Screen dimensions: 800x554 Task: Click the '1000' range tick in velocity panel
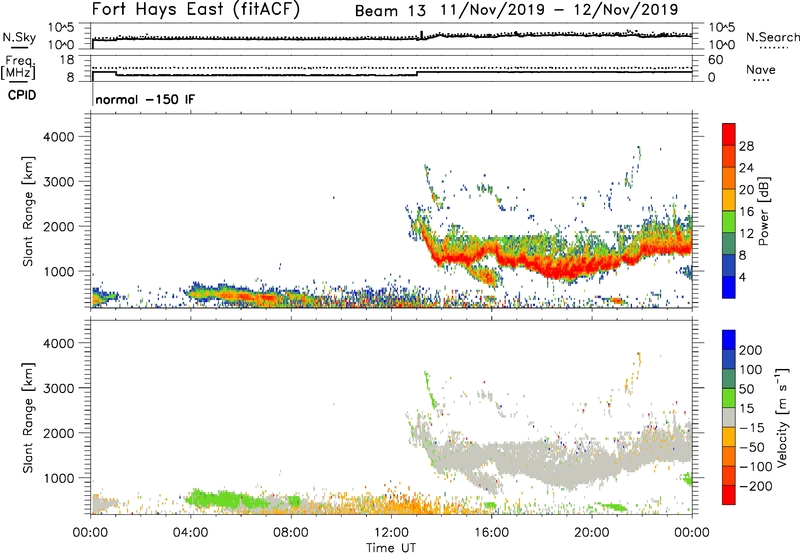tap(58, 478)
